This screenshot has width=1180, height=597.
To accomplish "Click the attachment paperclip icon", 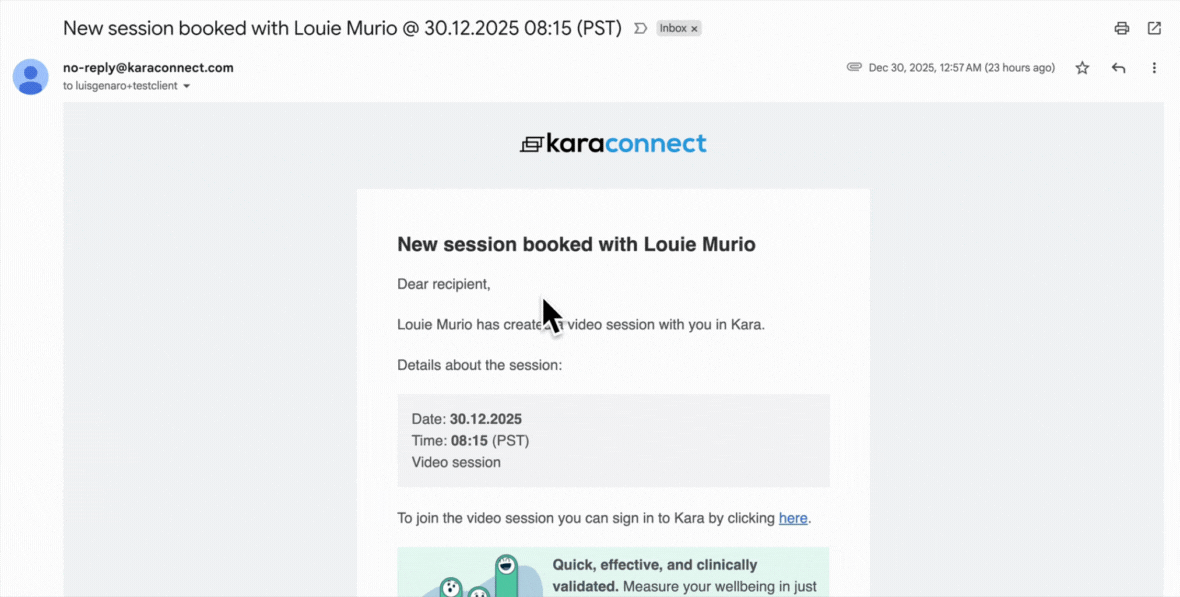I will [x=854, y=67].
